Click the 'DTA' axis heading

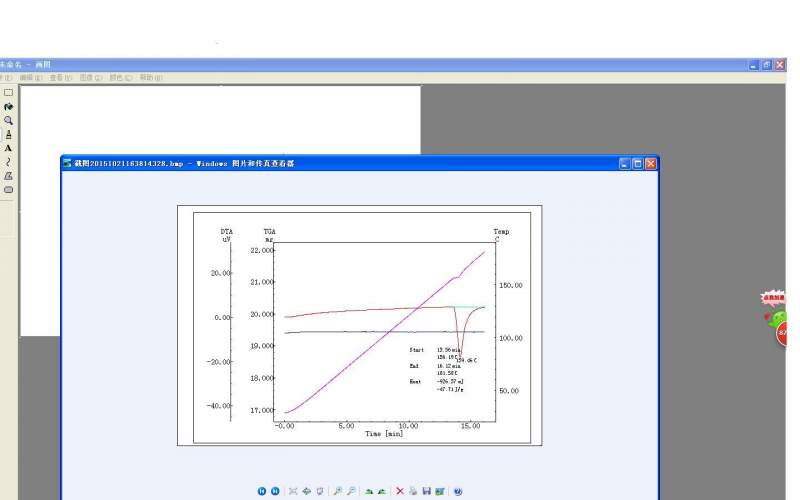tap(227, 232)
